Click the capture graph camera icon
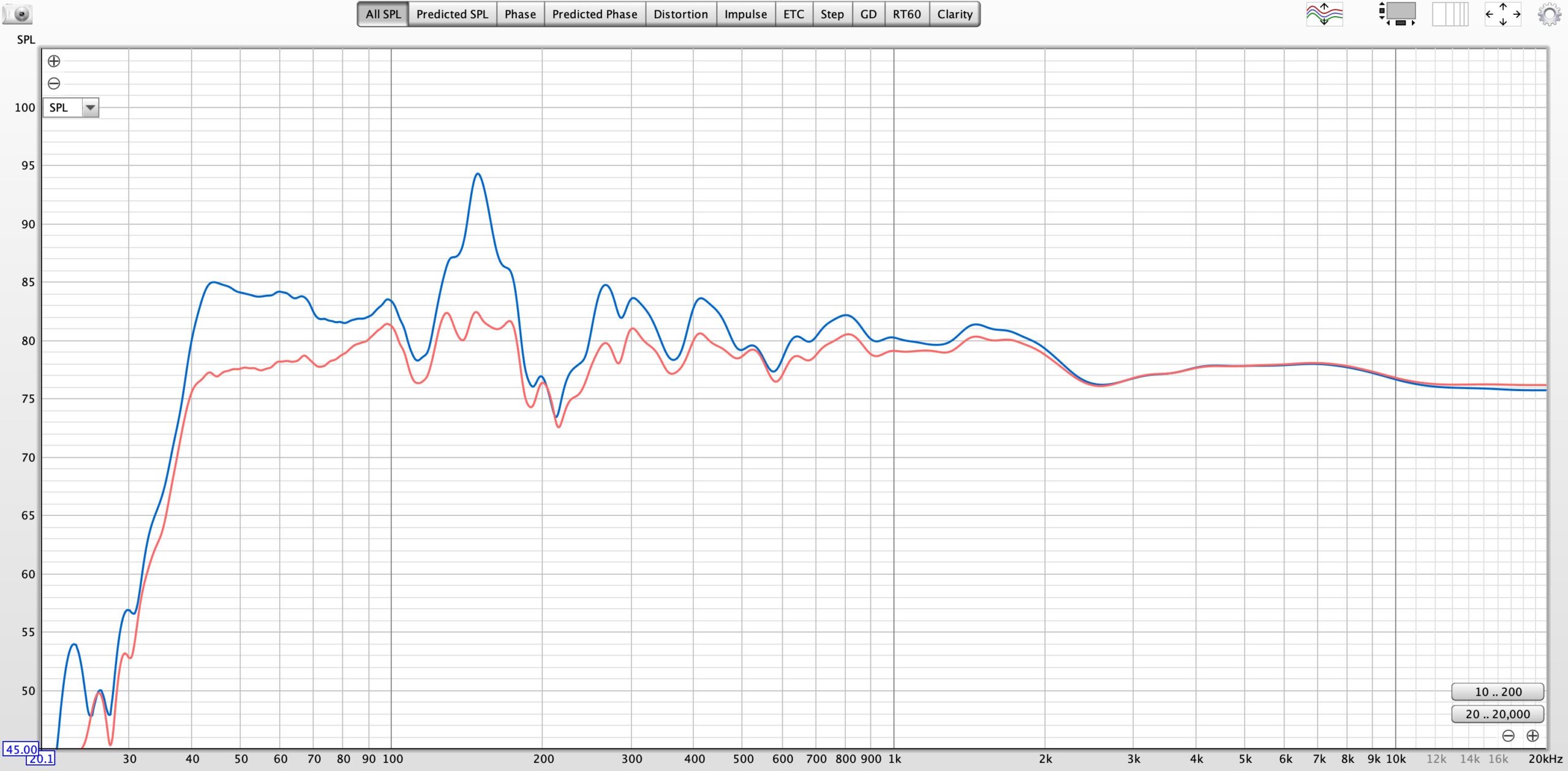Screen dimensions: 1568x771 coord(17,13)
